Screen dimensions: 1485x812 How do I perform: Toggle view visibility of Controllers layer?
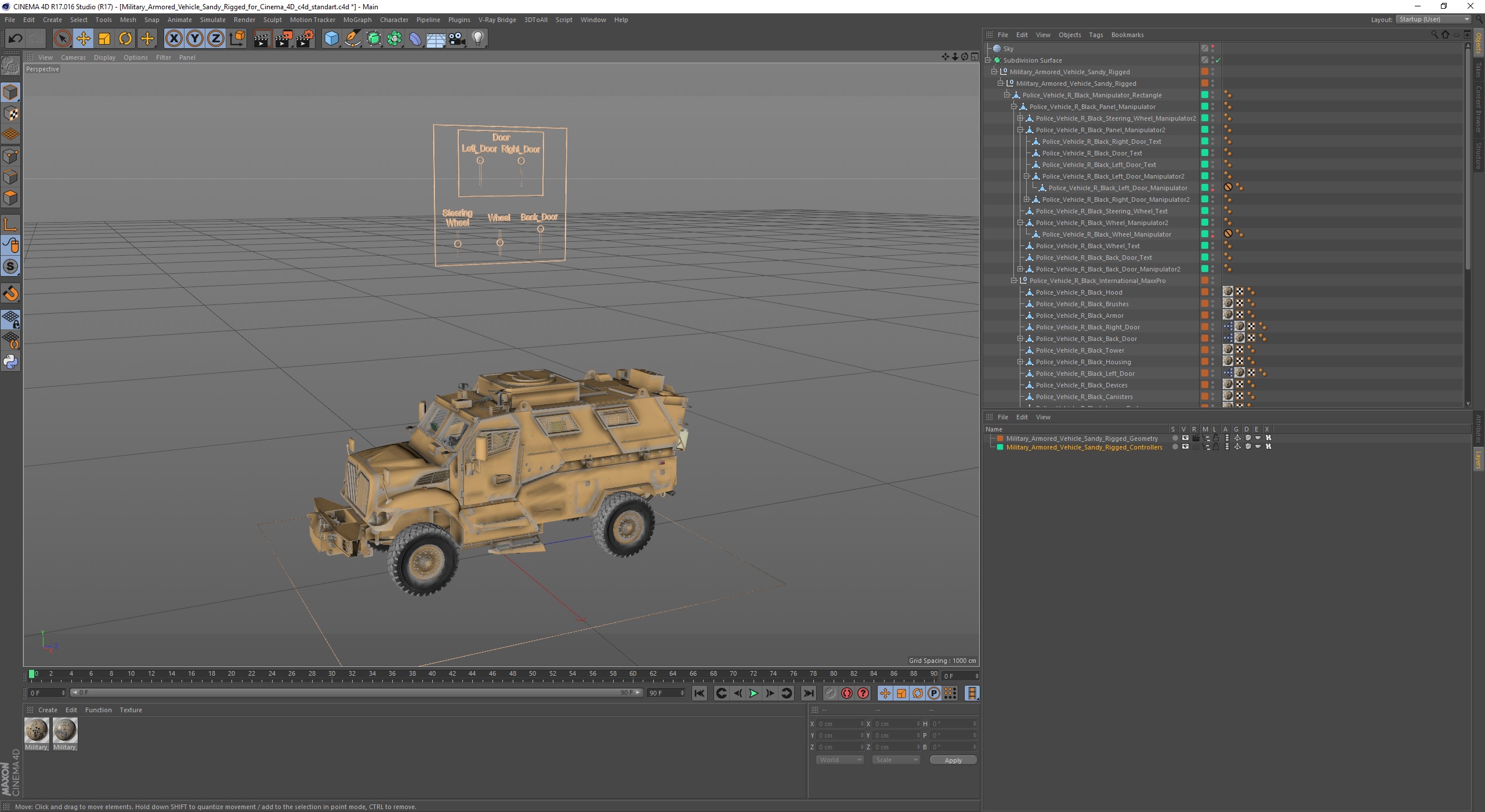tap(1185, 447)
